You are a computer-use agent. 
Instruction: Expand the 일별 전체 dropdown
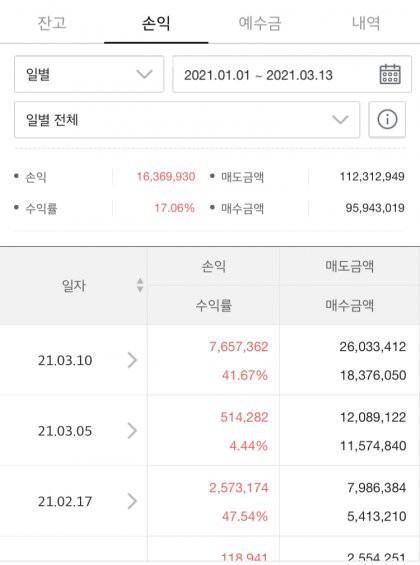(x=187, y=120)
